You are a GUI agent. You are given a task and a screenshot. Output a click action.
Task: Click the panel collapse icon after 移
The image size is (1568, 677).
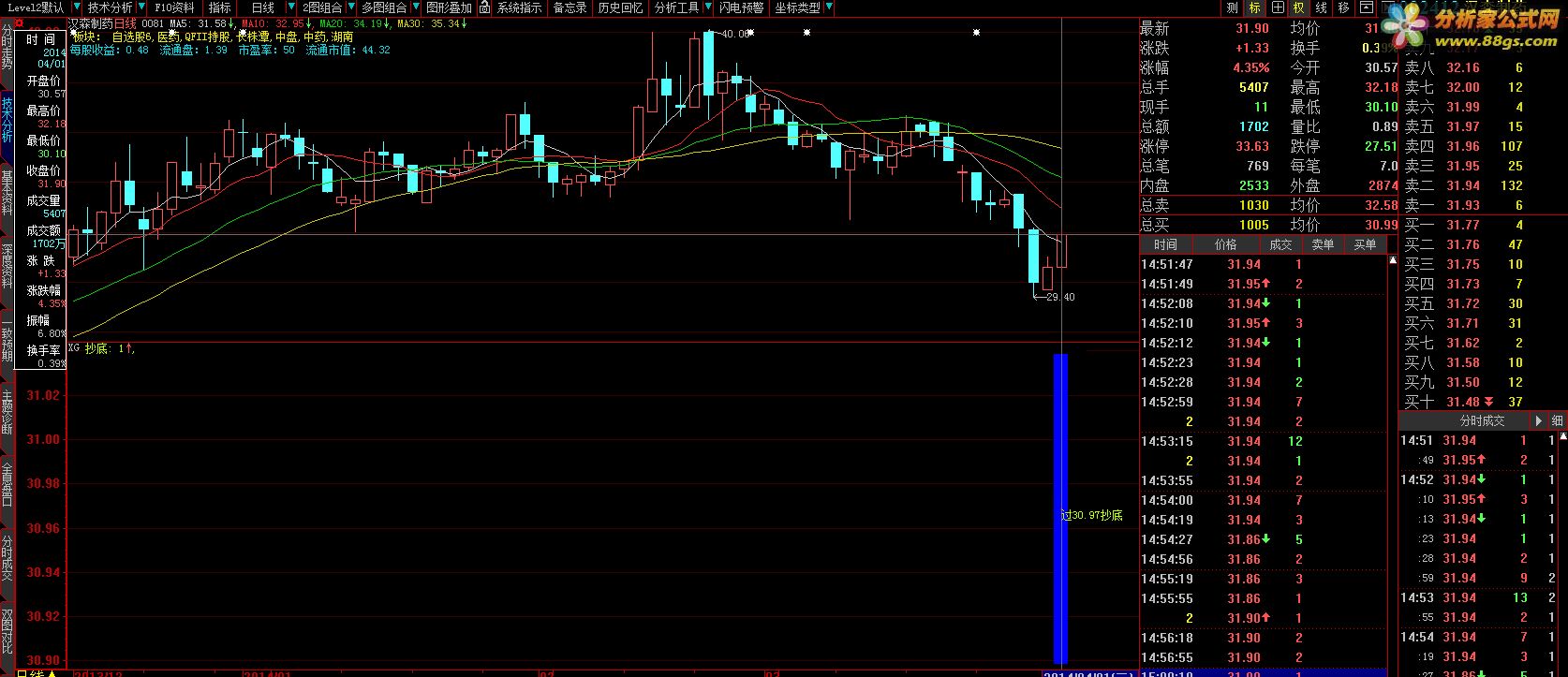1367,7
